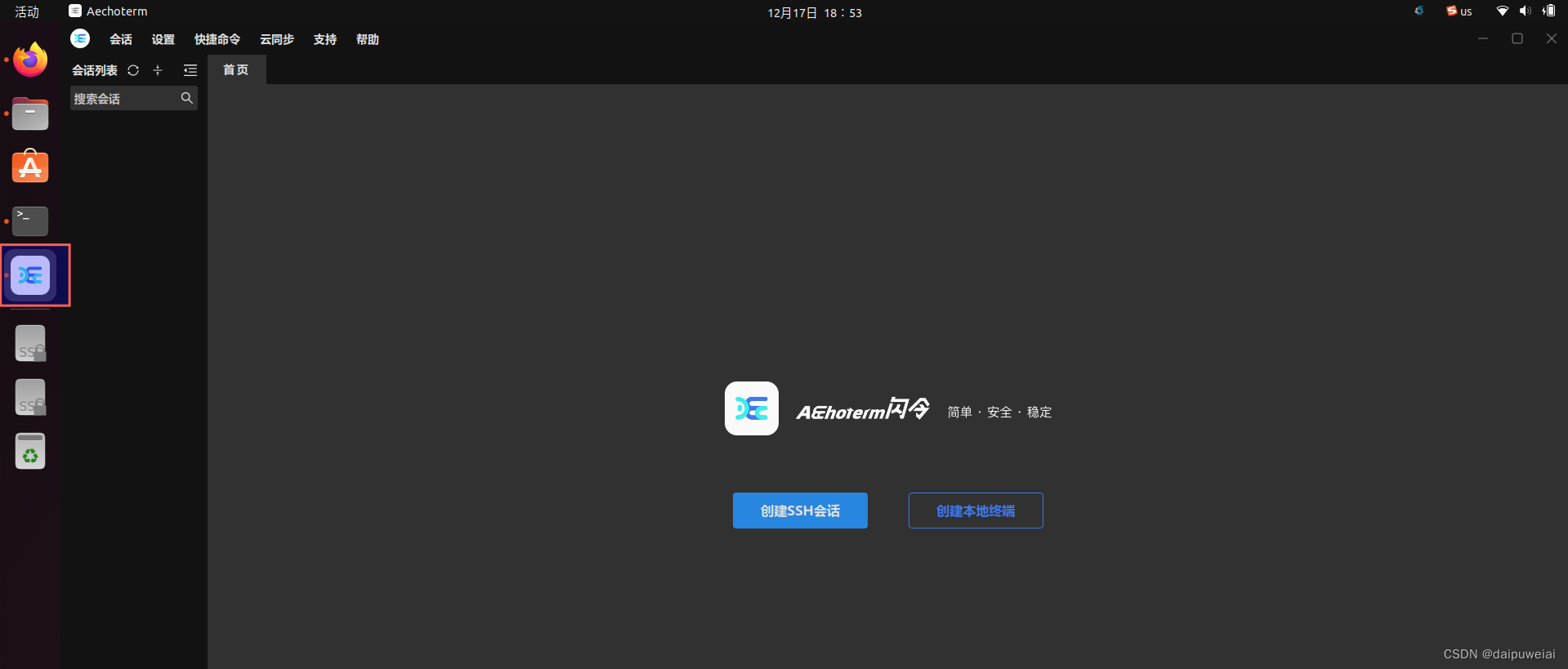Screen dimensions: 1568x669
Task: Click the search magnifier icon
Action: (x=187, y=98)
